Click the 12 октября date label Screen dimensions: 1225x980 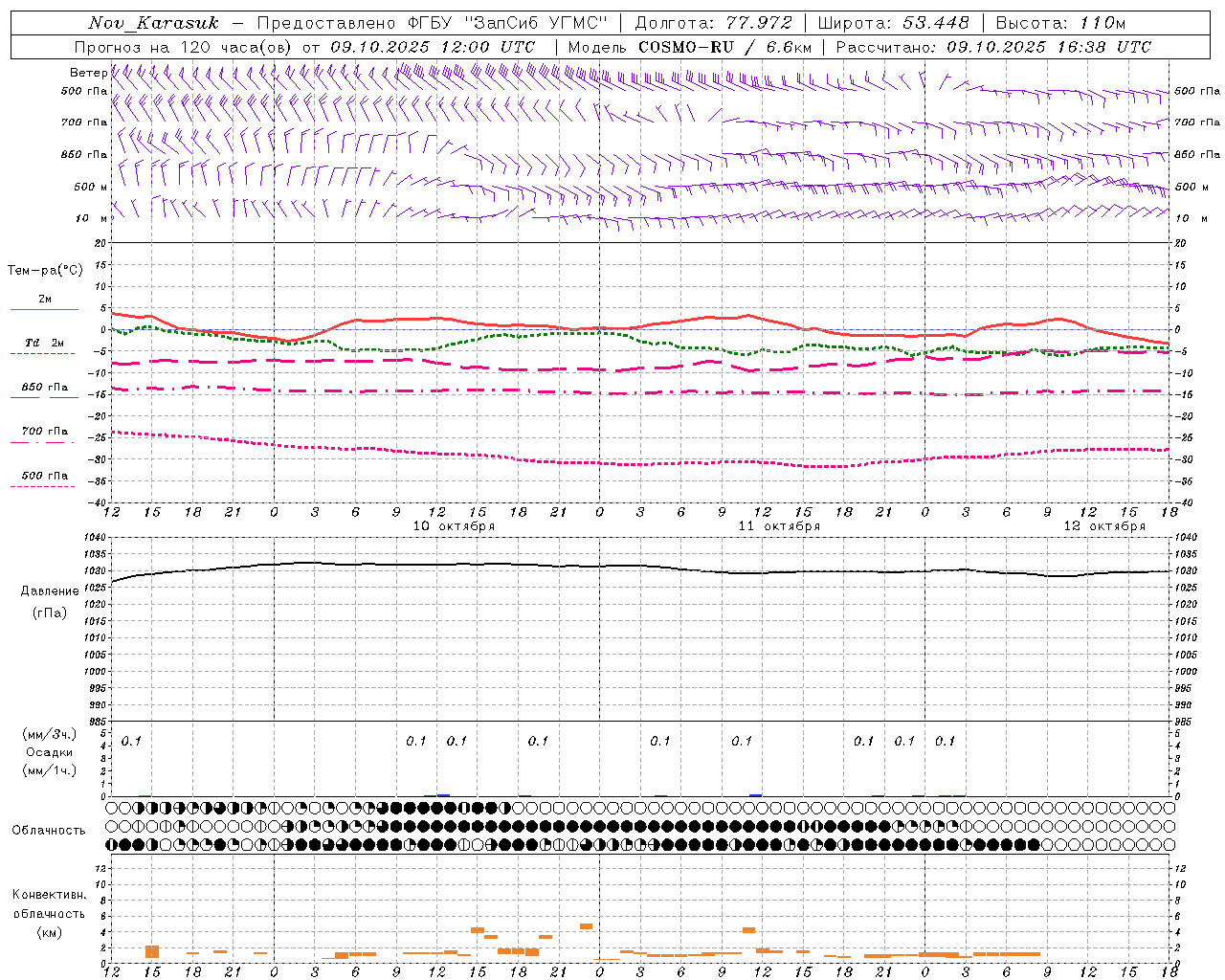(1104, 526)
